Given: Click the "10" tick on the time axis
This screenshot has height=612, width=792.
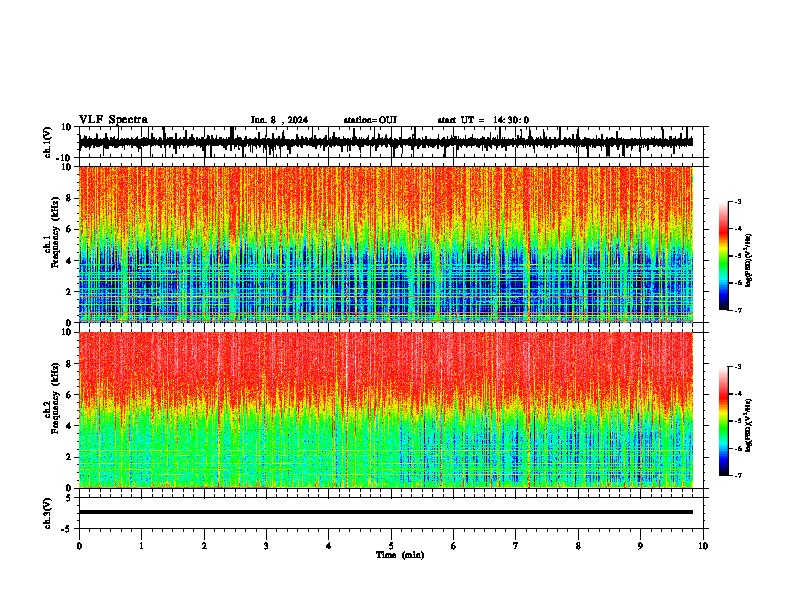Looking at the screenshot, I should click(703, 546).
